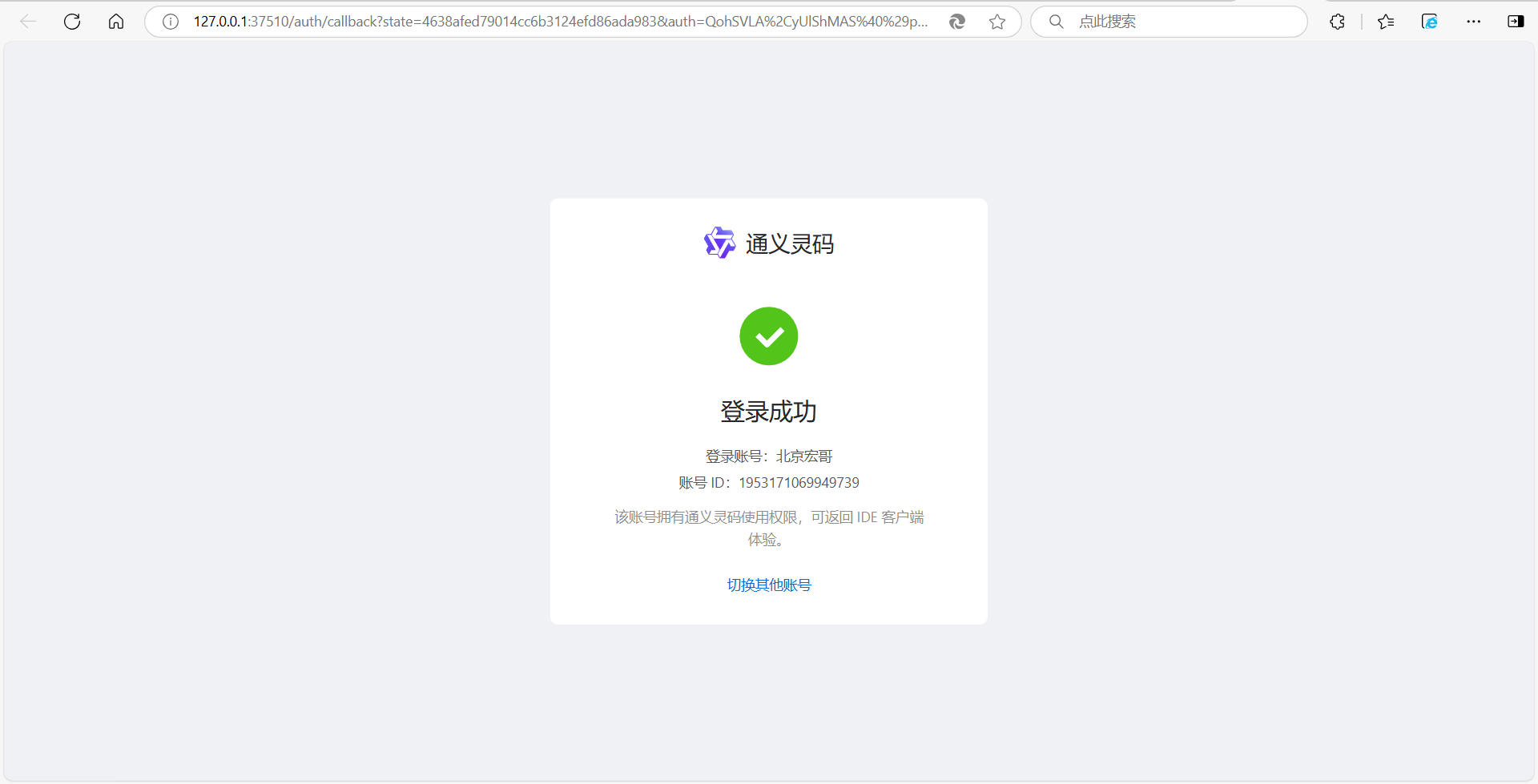Screen dimensions: 1538x784
Task: Toggle the browser sidebar panel
Action: point(1516,22)
